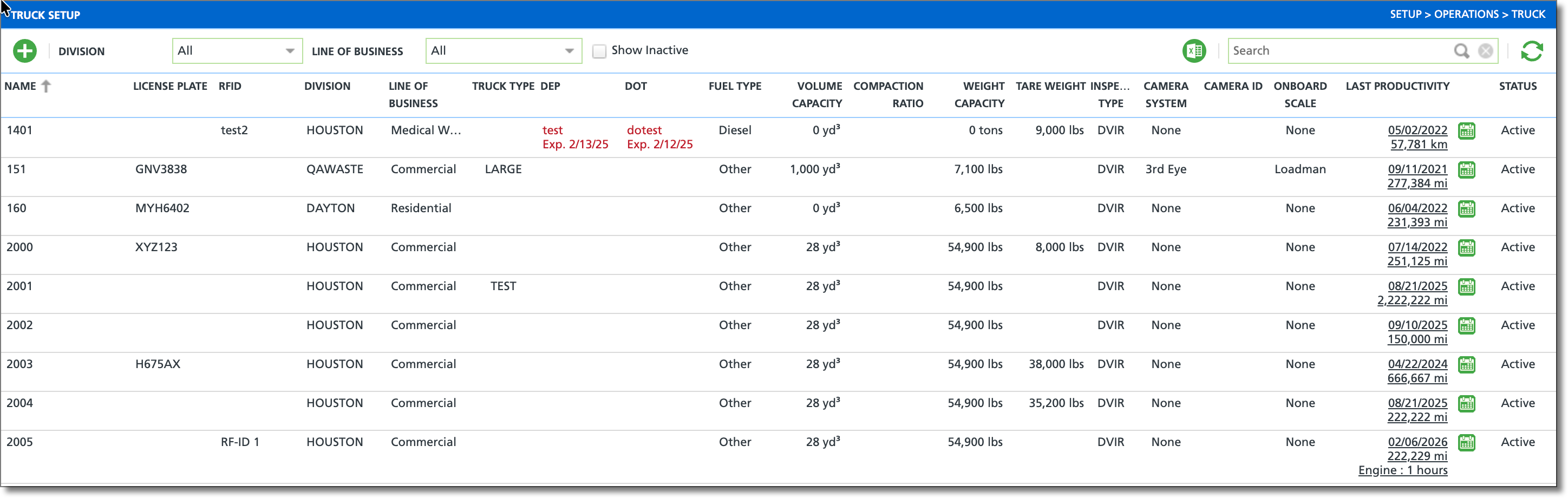This screenshot has height=498, width=1568.
Task: Select the Diesel fuel type cell
Action: (735, 130)
